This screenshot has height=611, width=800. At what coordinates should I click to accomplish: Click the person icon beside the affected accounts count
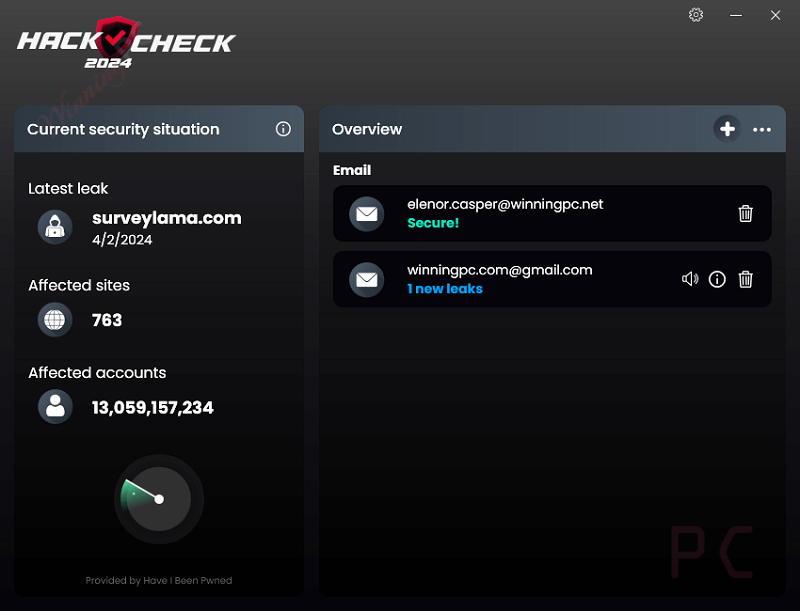pyautogui.click(x=55, y=406)
